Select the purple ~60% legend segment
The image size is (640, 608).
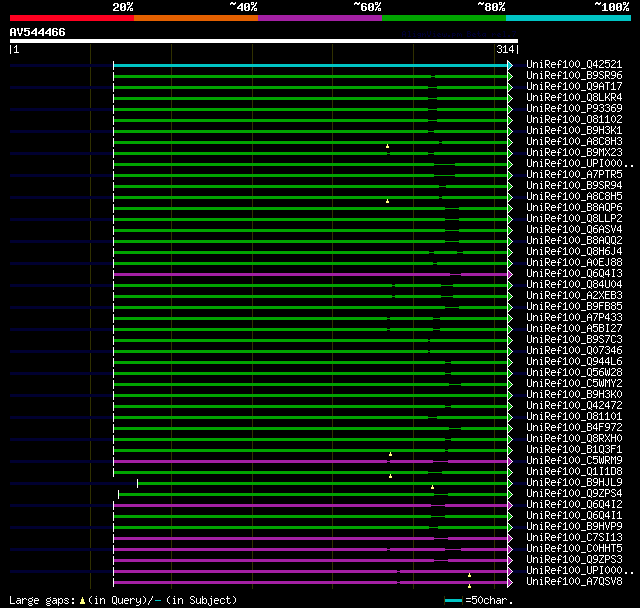(x=319, y=18)
